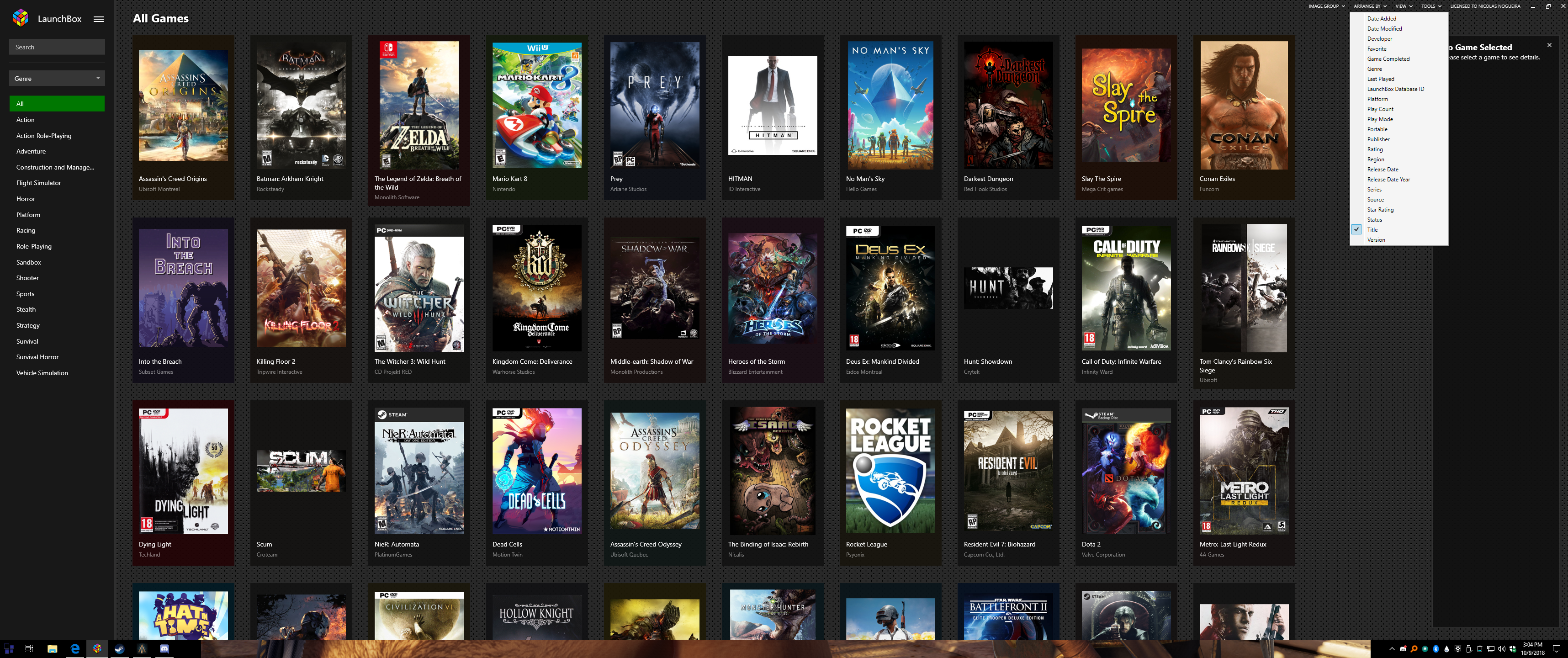Toggle the hamburger sidebar menu icon
This screenshot has height=658, width=1568.
click(99, 19)
